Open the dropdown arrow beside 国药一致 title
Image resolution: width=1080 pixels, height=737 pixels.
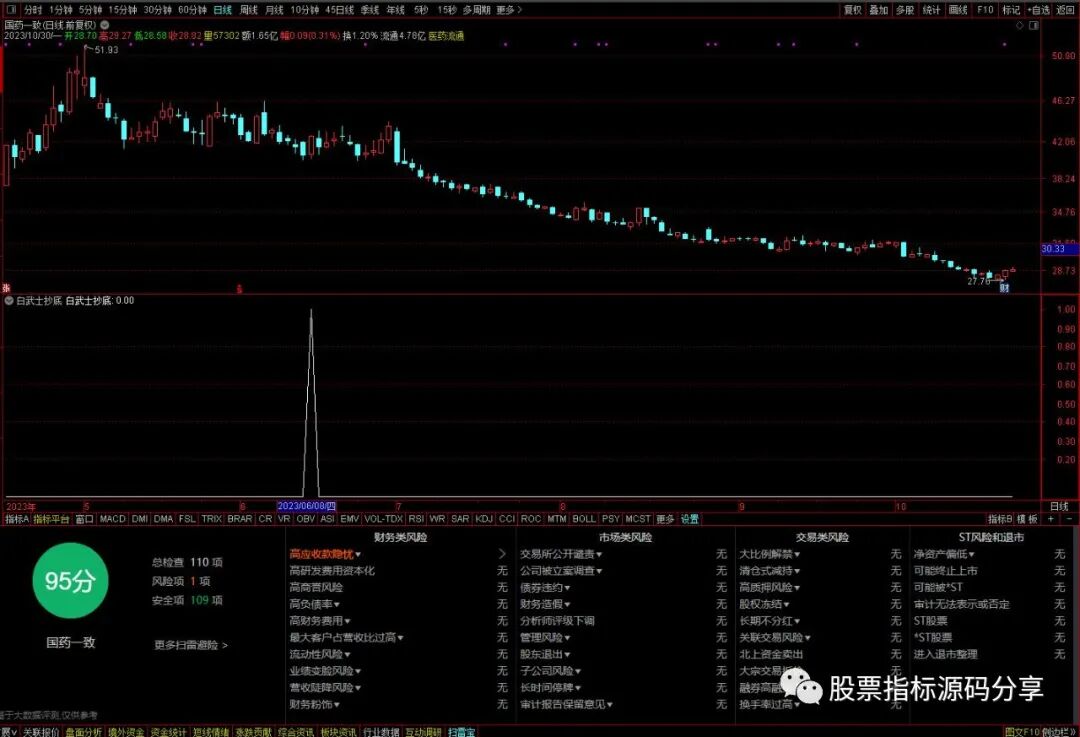105,25
